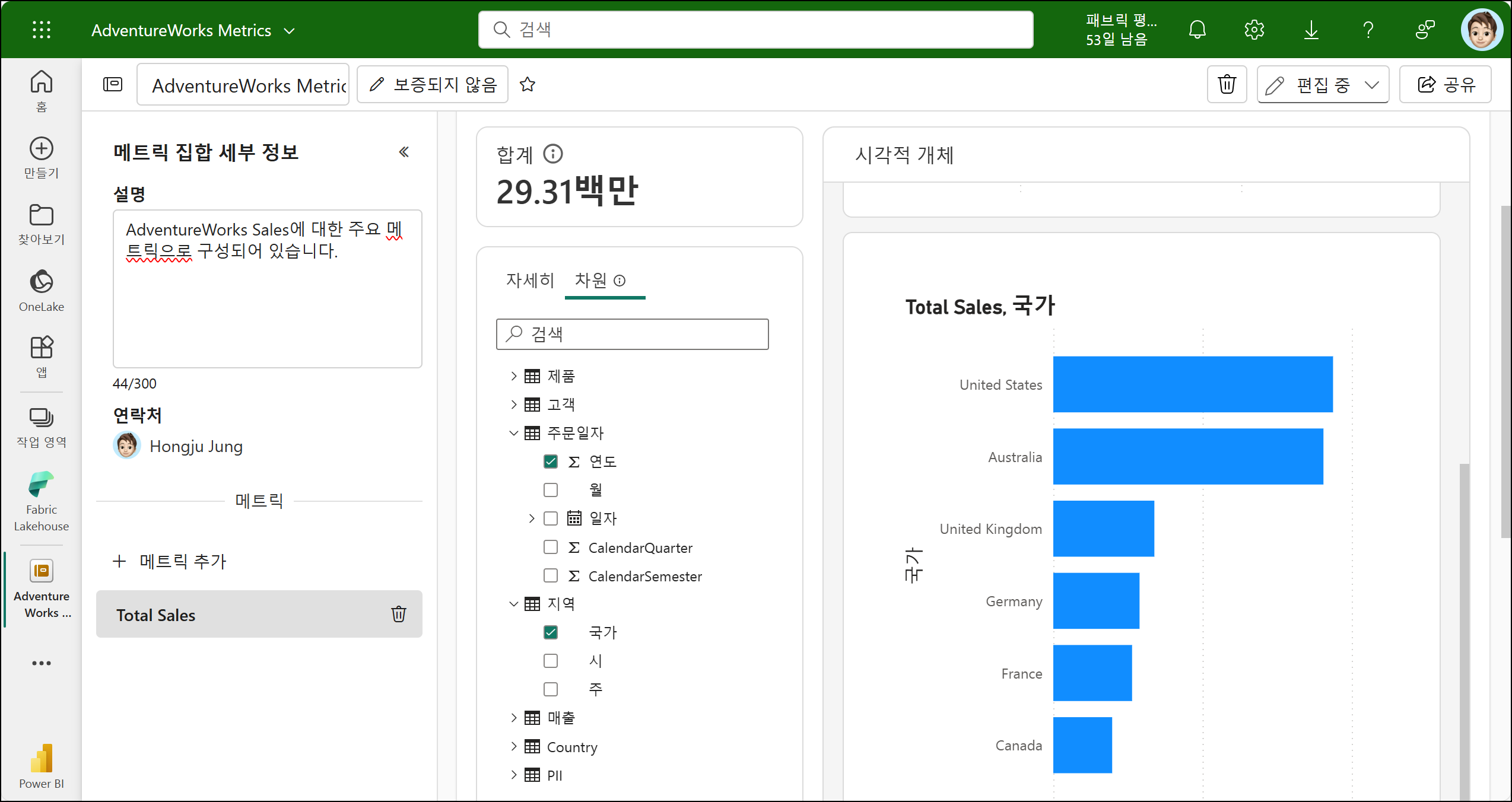Image resolution: width=1512 pixels, height=802 pixels.
Task: Open OneLake in the sidebar
Action: (42, 291)
